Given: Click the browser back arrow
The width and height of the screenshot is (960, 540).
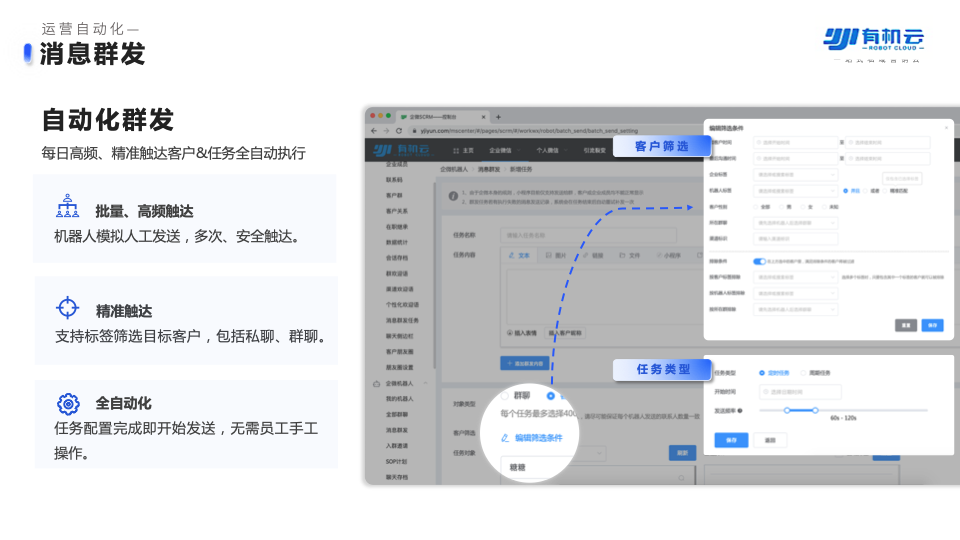Looking at the screenshot, I should click(x=373, y=131).
